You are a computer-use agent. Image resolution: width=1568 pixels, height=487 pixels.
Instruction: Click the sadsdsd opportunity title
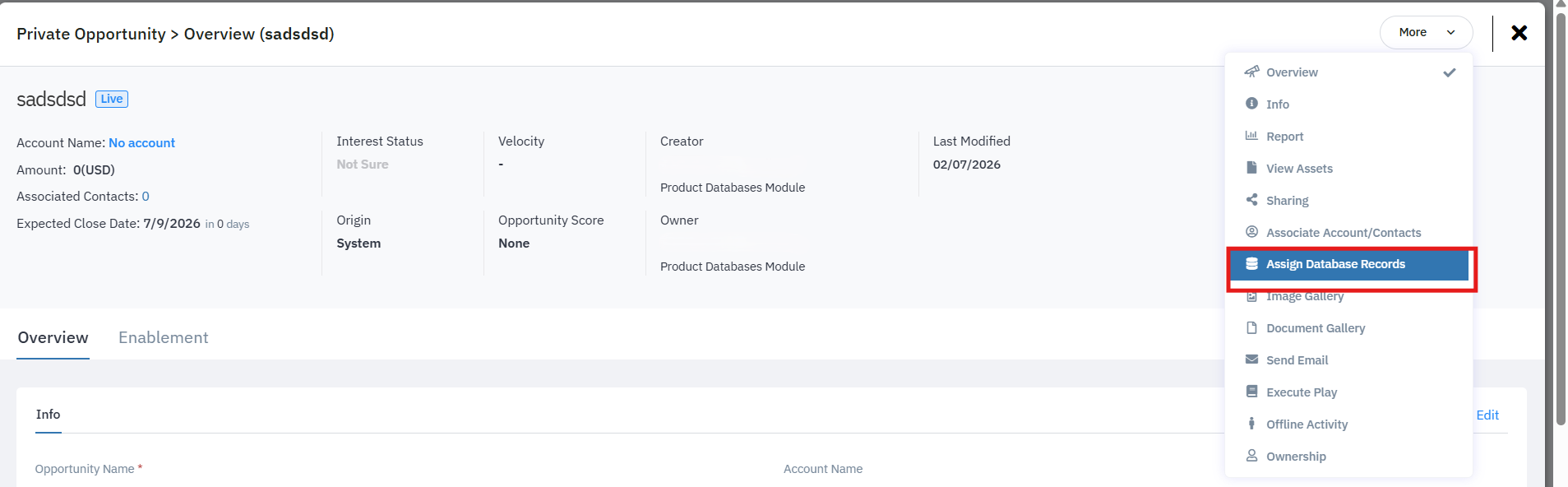[51, 99]
